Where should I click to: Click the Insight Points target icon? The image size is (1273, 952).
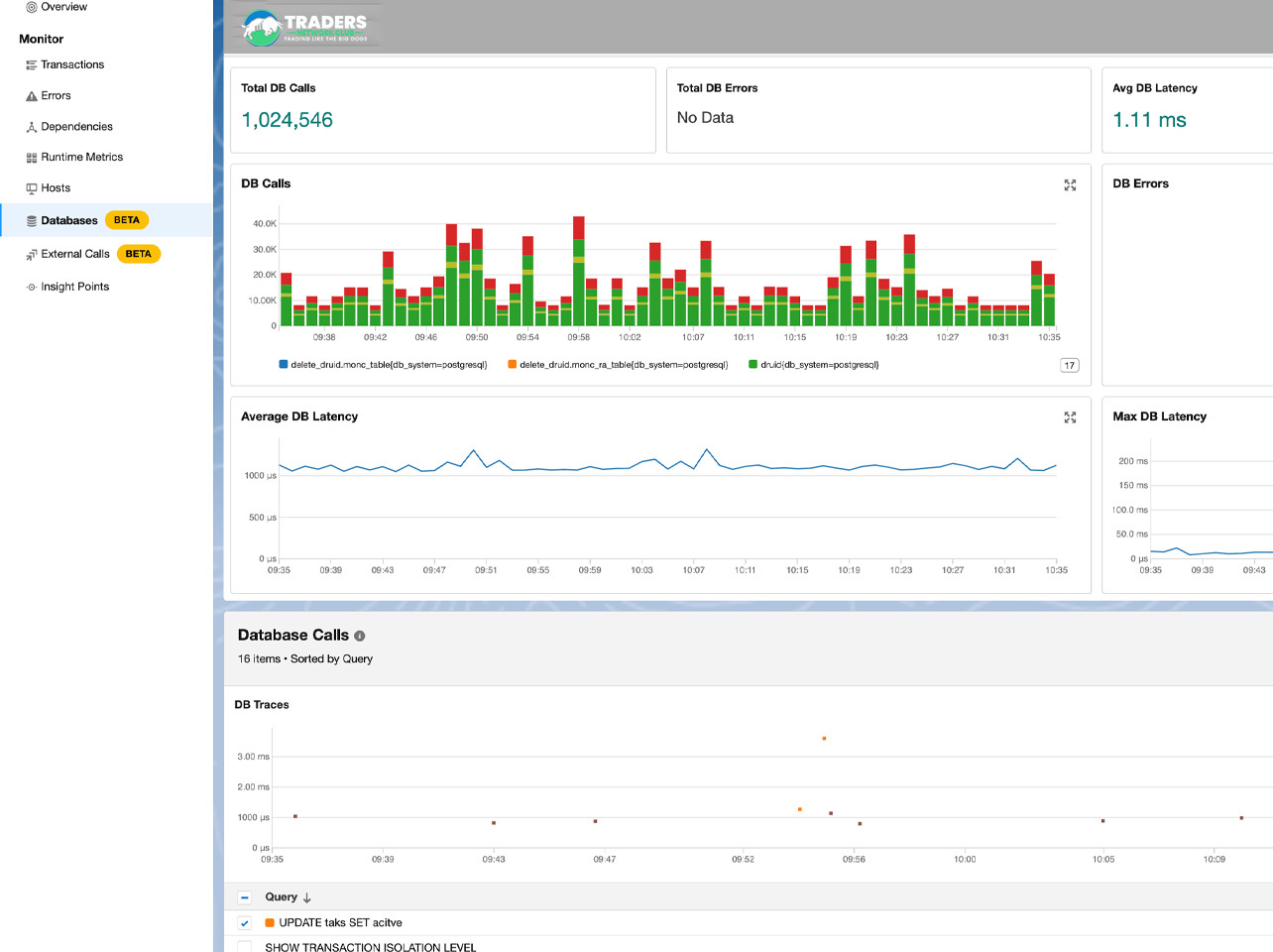(x=32, y=288)
